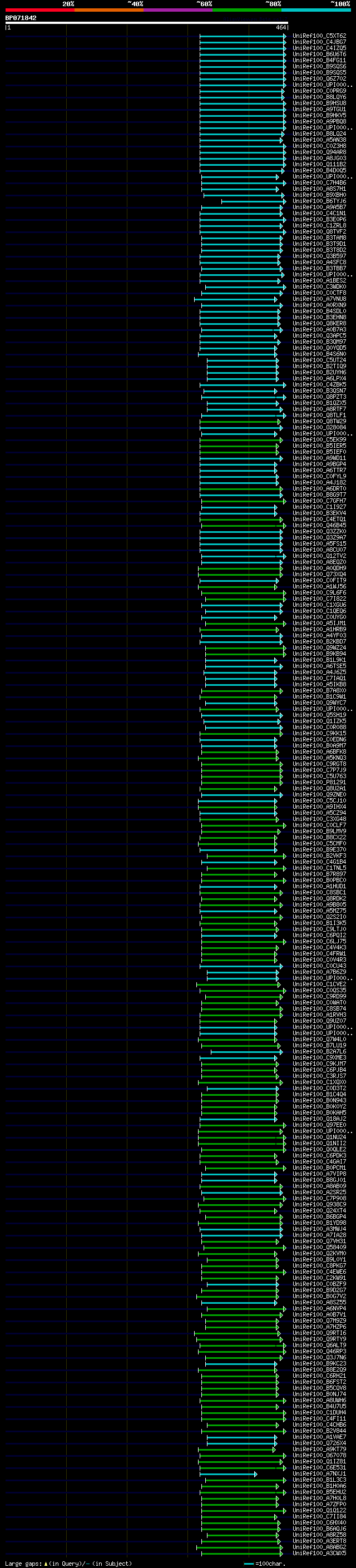Open hit UniRef100_C5XT62
The image size is (356, 1568).
pyautogui.click(x=319, y=36)
